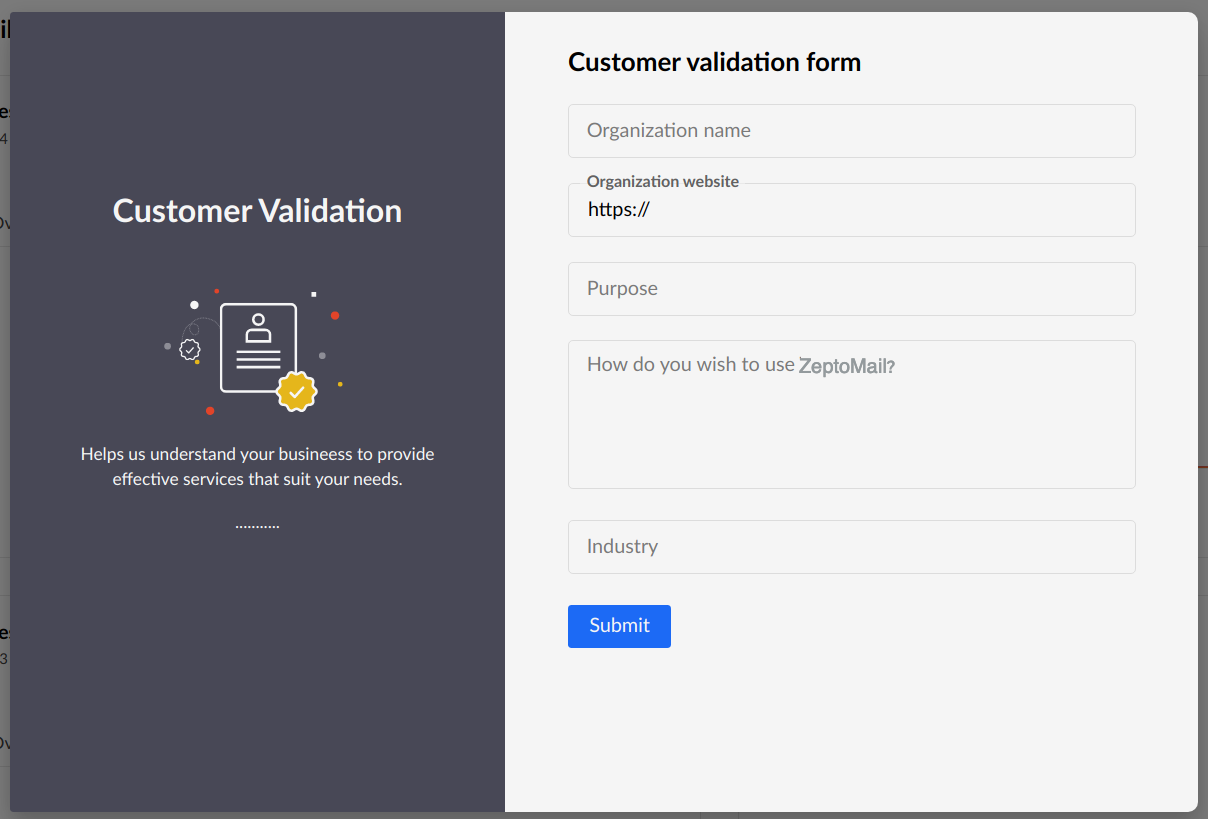Click the person avatar icon inside the card

pos(258,327)
